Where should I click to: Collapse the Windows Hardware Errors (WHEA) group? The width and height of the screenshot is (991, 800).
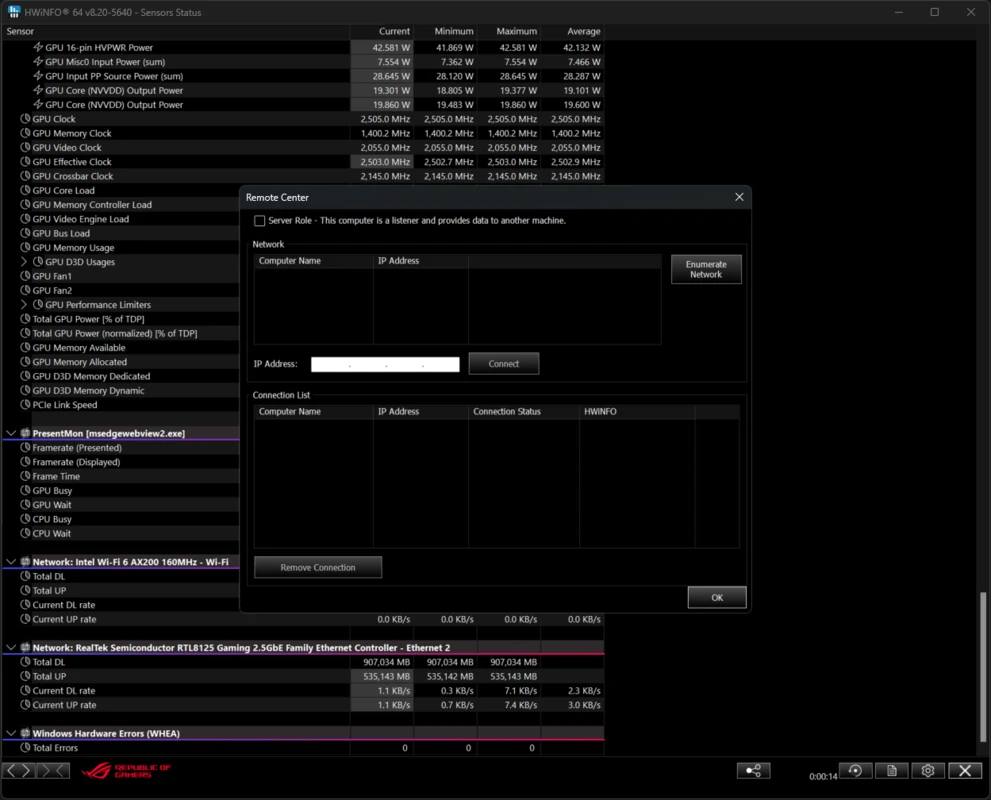pos(11,733)
